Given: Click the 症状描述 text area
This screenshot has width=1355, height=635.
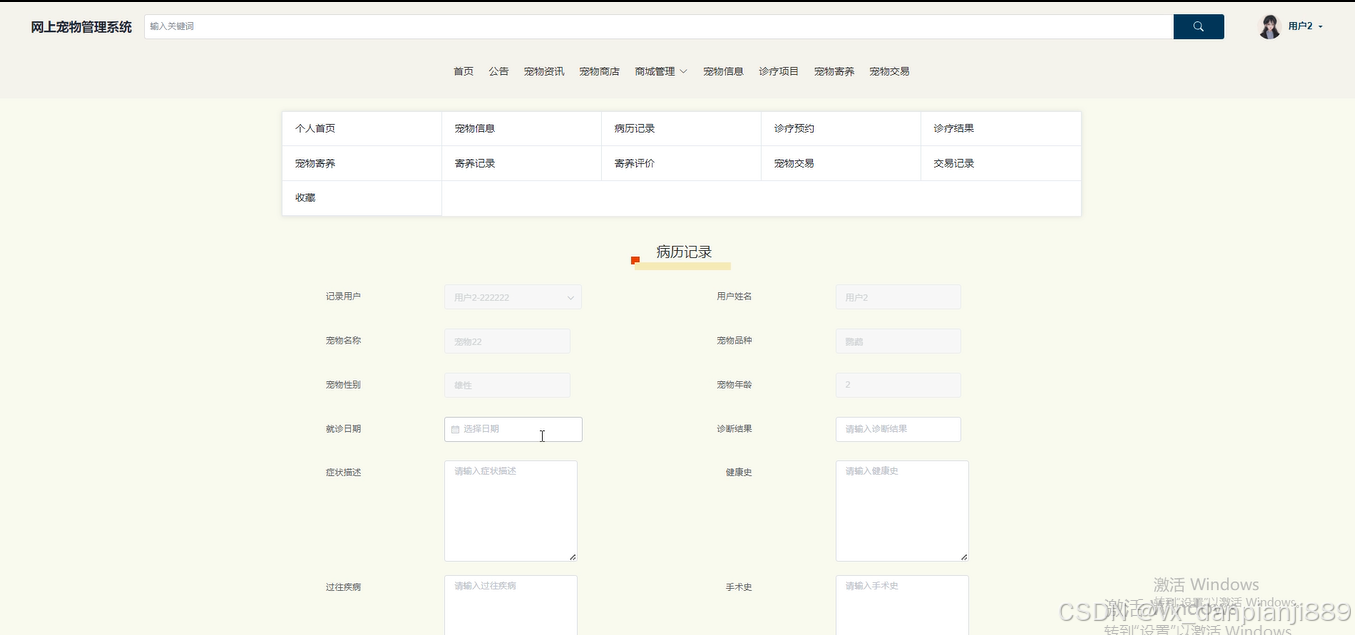Looking at the screenshot, I should [511, 511].
